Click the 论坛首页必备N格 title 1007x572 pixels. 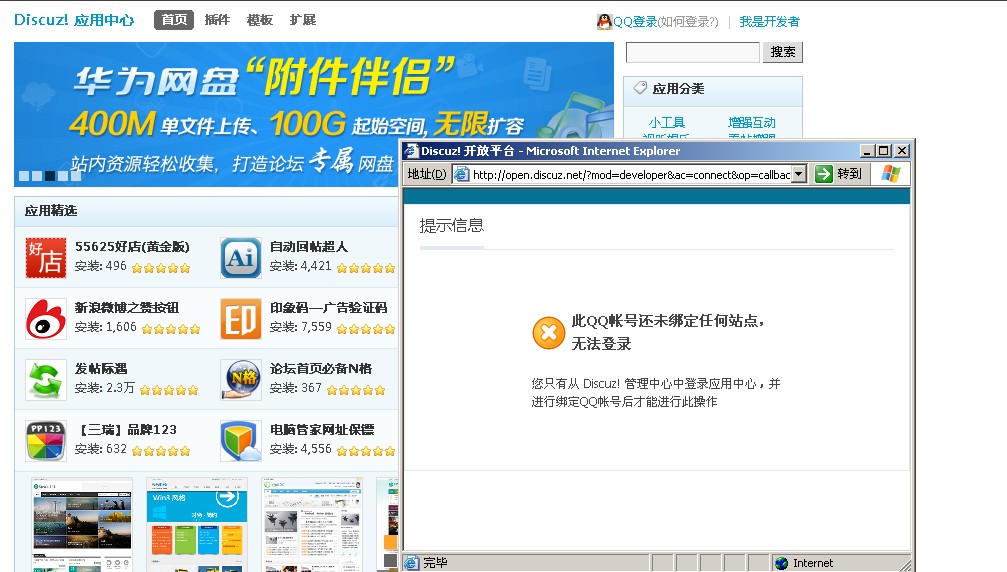320,368
